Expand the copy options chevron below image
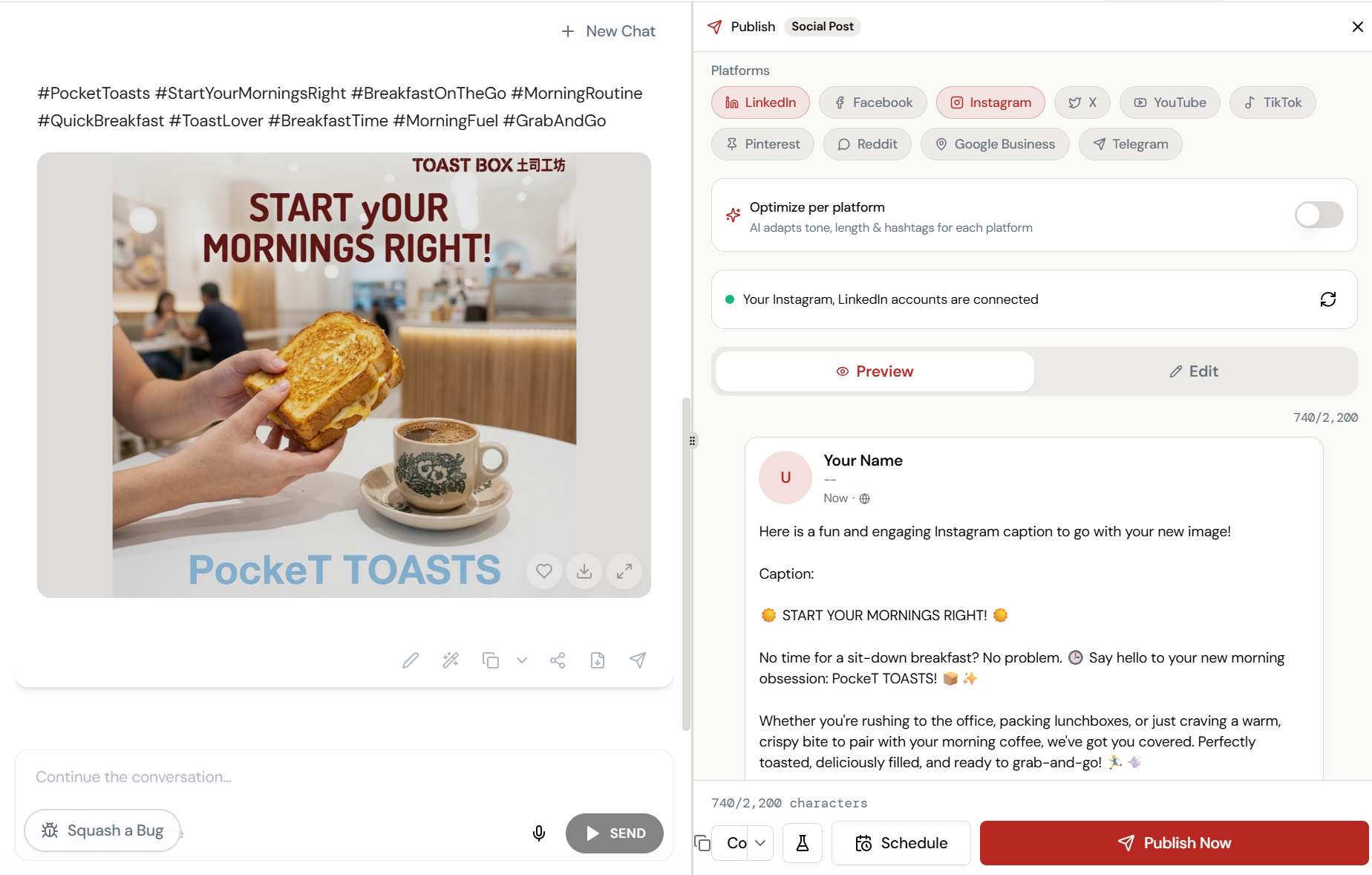Viewport: 1372px width, 875px height. (522, 660)
